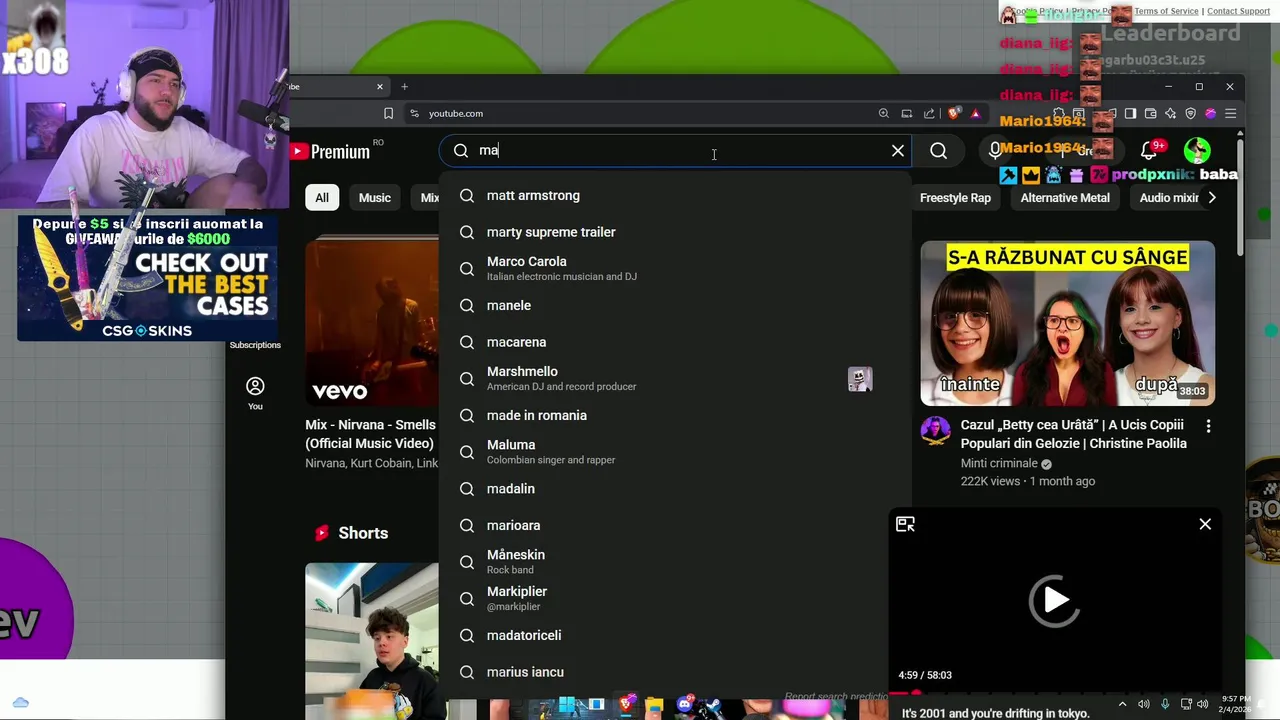The height and width of the screenshot is (720, 1280).
Task: Pick the marioara suggestion
Action: click(x=675, y=525)
